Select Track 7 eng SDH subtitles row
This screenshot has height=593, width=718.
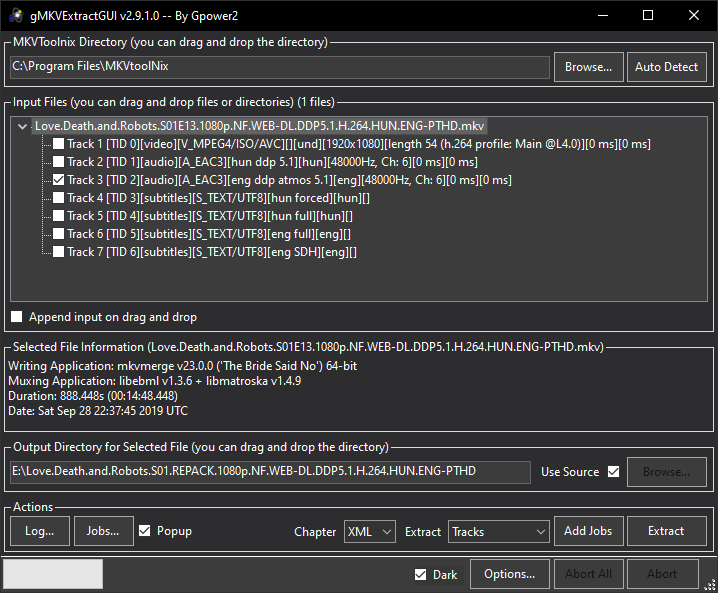tap(211, 252)
